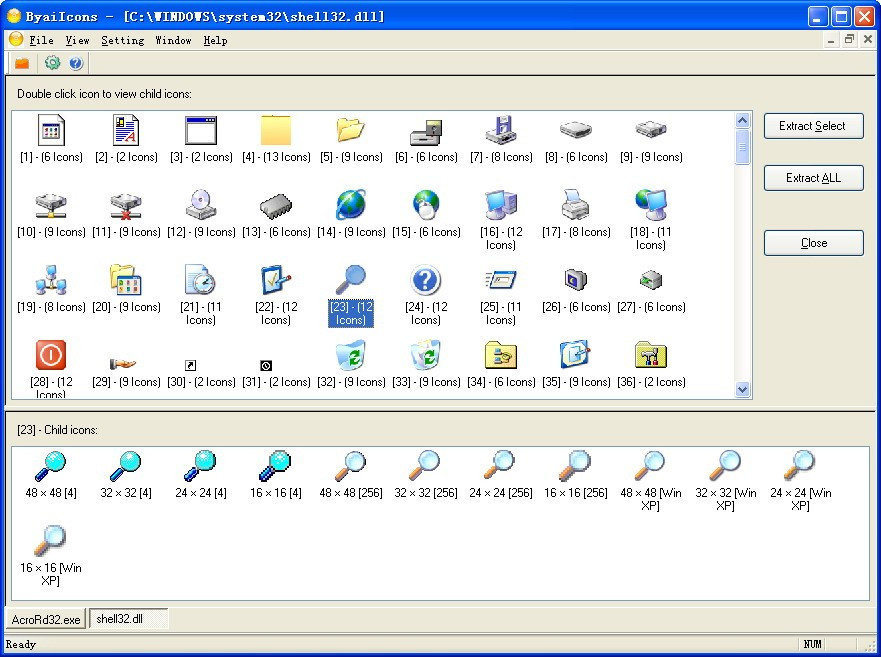The width and height of the screenshot is (881, 657).
Task: Select the computer icon [16]
Action: 501,205
